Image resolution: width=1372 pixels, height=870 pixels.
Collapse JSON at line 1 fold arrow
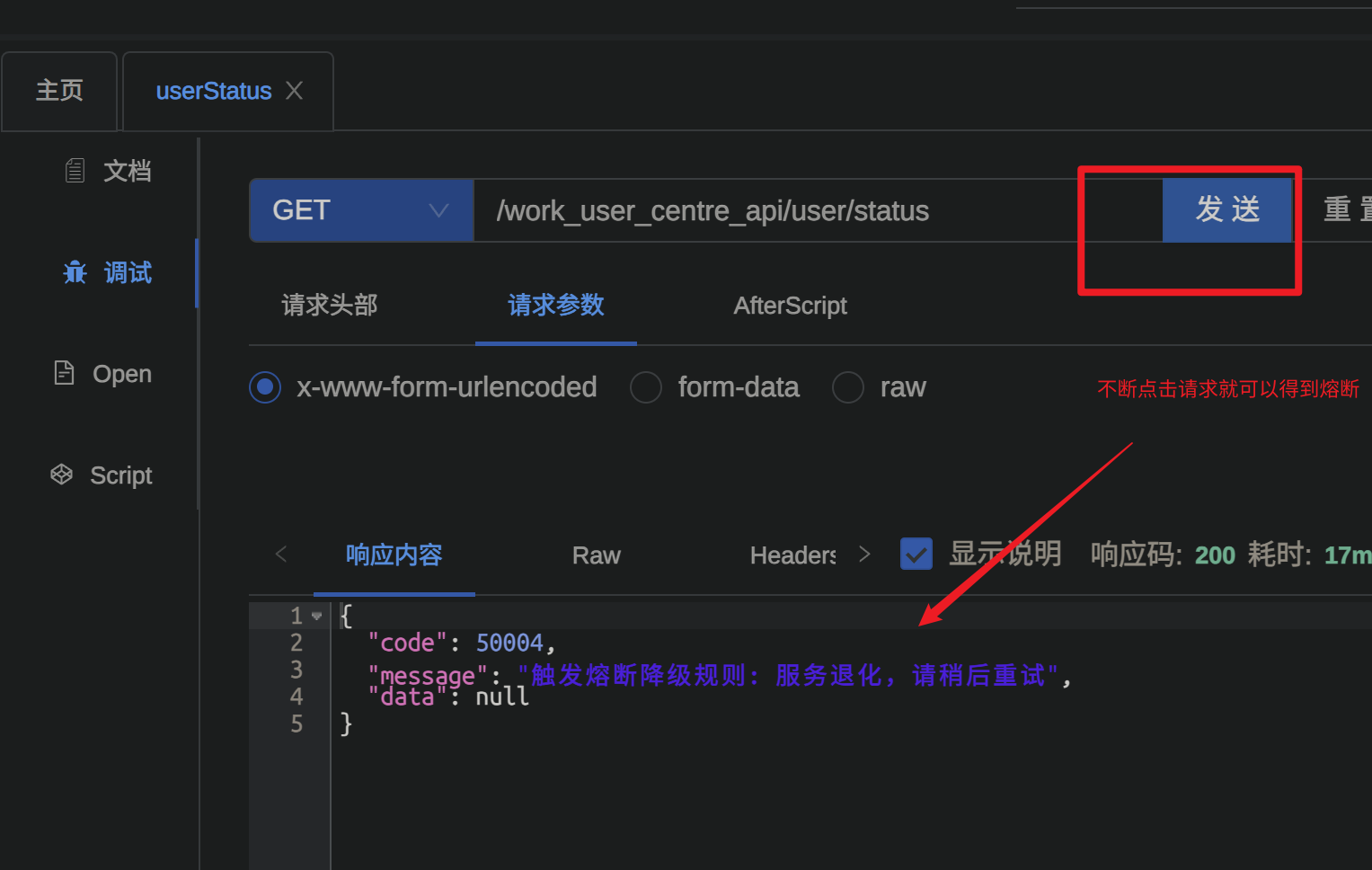click(317, 617)
